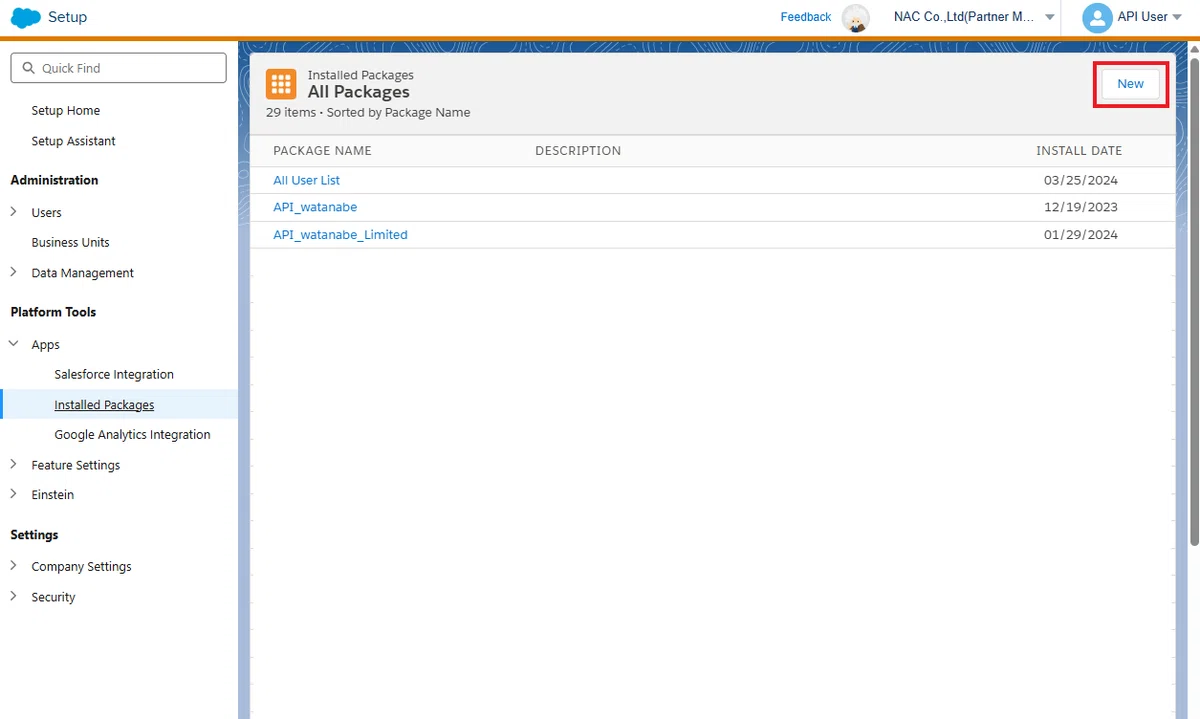1200x719 pixels.
Task: Open the API_watanabe package
Action: (315, 207)
